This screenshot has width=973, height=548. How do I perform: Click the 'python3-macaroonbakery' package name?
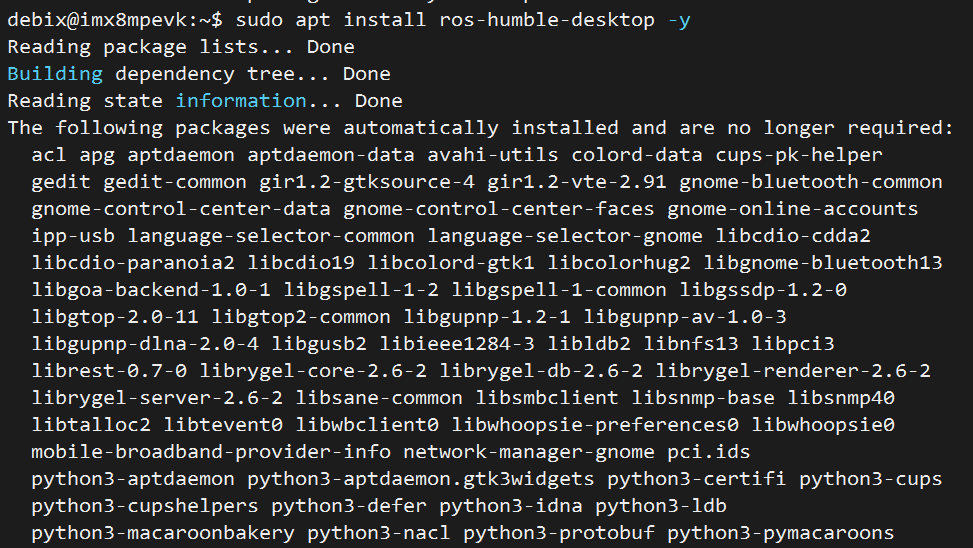(x=163, y=532)
